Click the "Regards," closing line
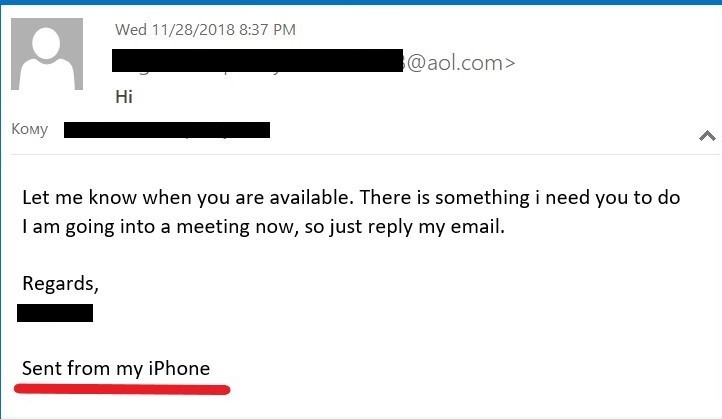 (x=60, y=283)
